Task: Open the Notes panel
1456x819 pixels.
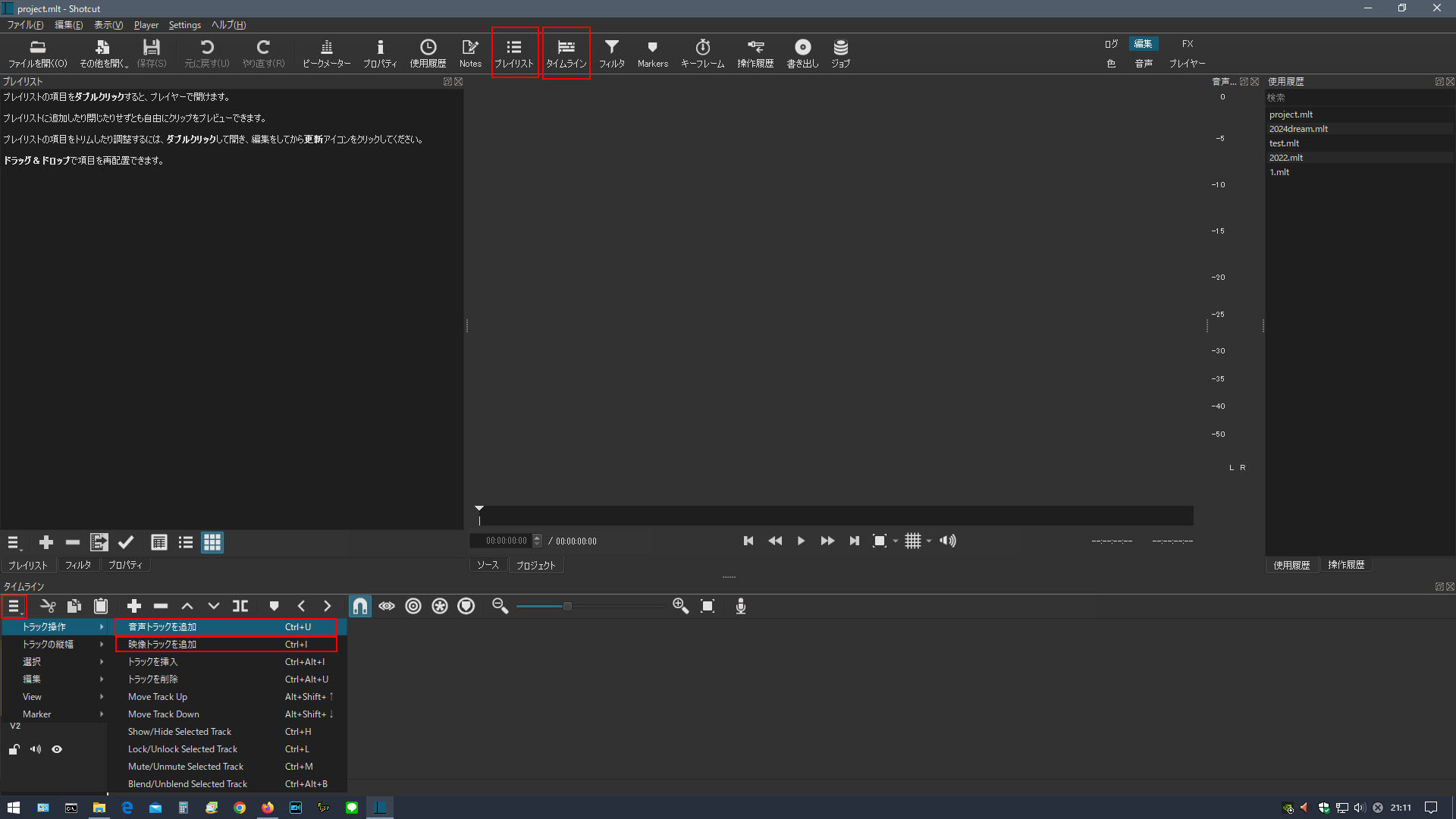Action: point(470,54)
